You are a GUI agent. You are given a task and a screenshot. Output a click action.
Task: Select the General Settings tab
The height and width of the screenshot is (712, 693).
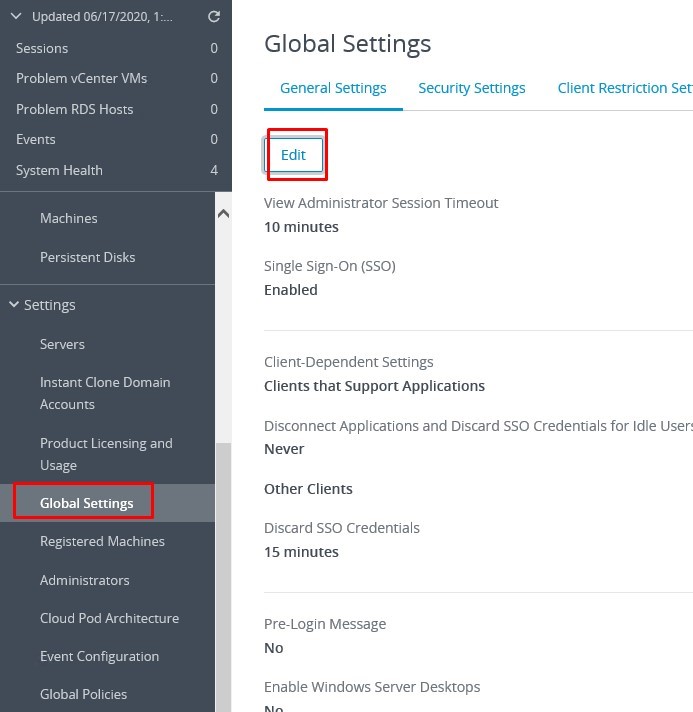333,88
